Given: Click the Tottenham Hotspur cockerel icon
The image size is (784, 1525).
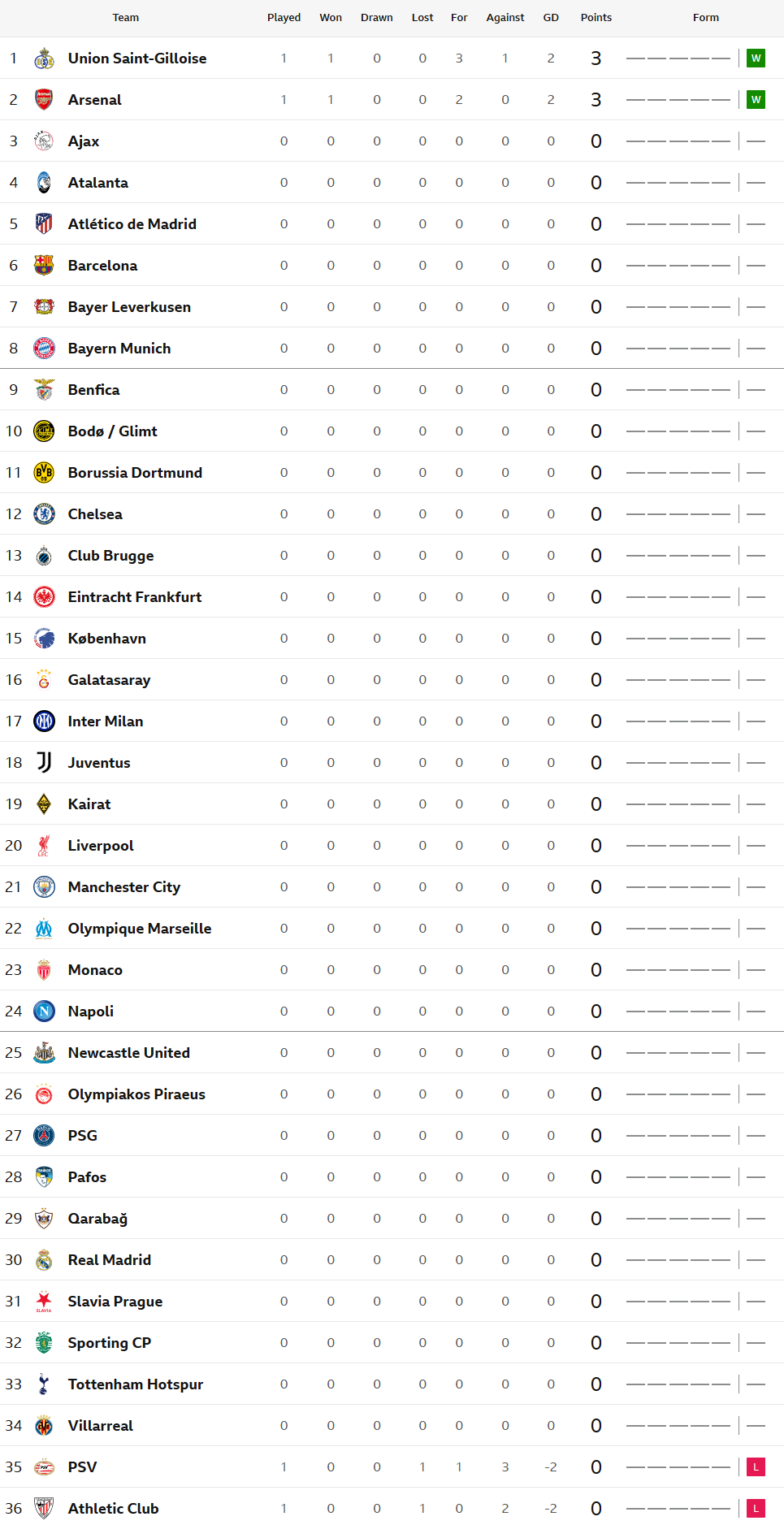Looking at the screenshot, I should [x=44, y=1384].
